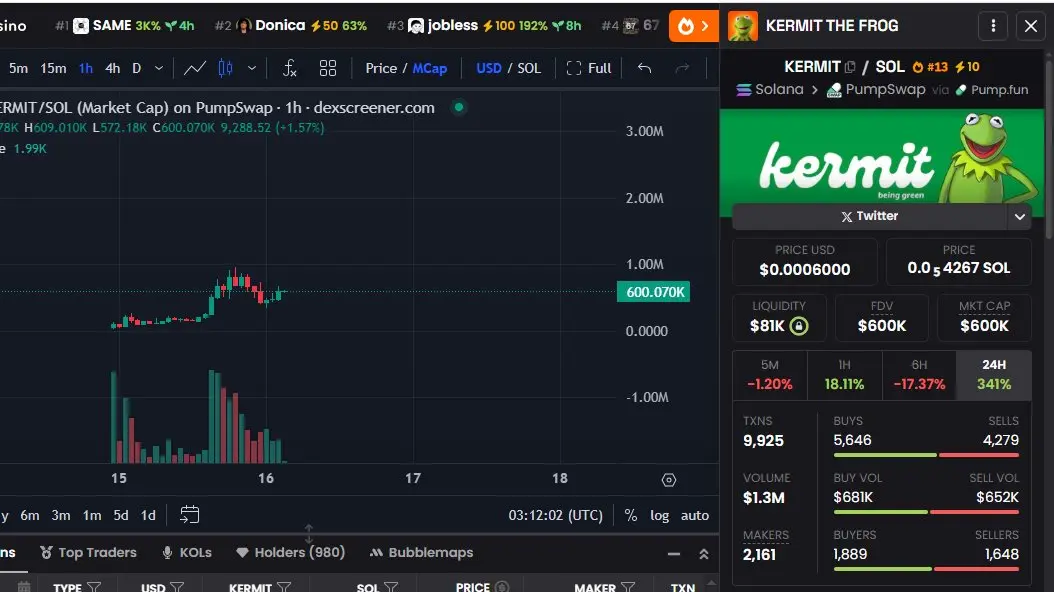Select the D daily timeframe

(x=136, y=68)
